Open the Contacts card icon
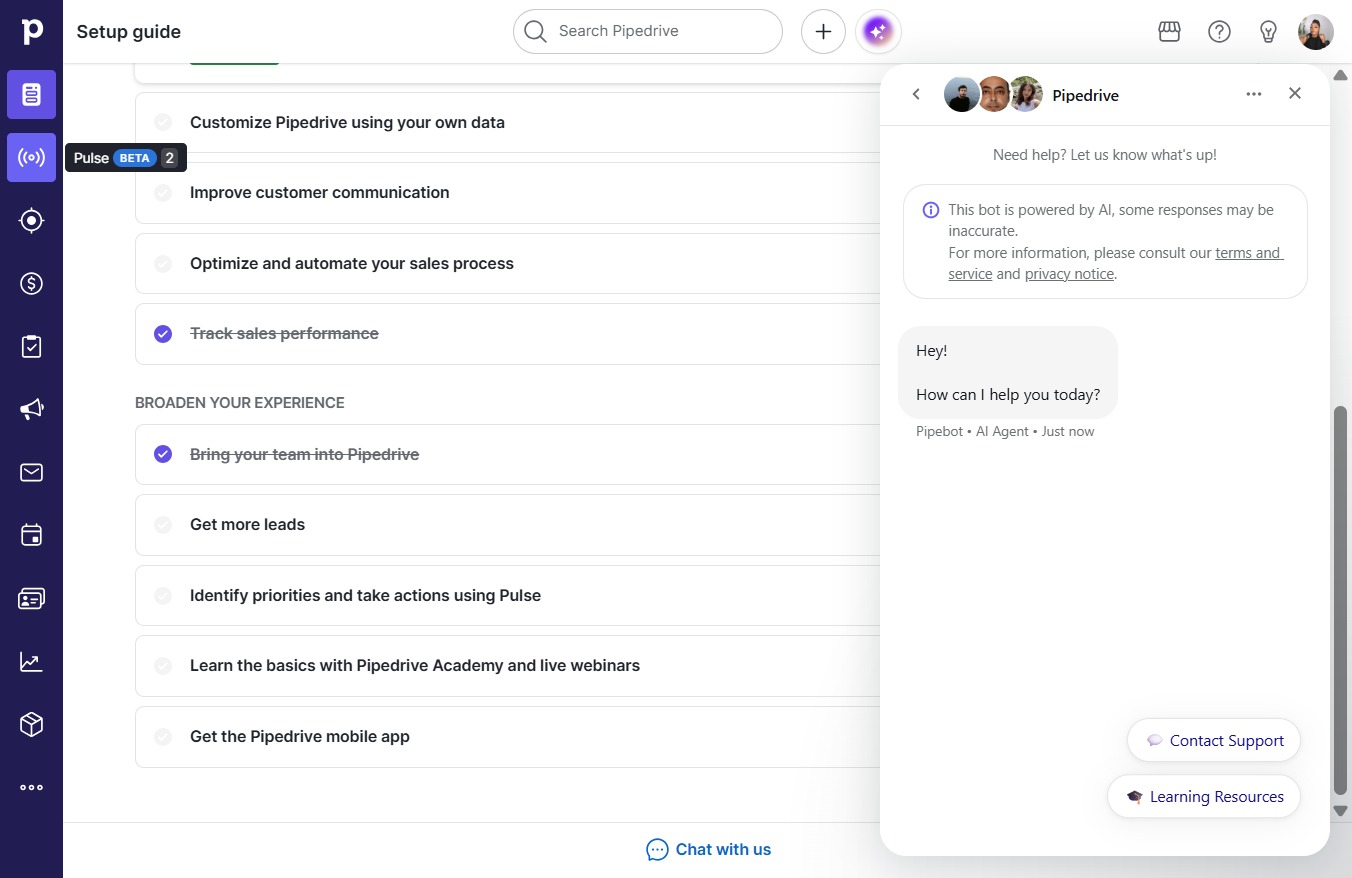Screen dimensions: 1352x878 [31, 598]
